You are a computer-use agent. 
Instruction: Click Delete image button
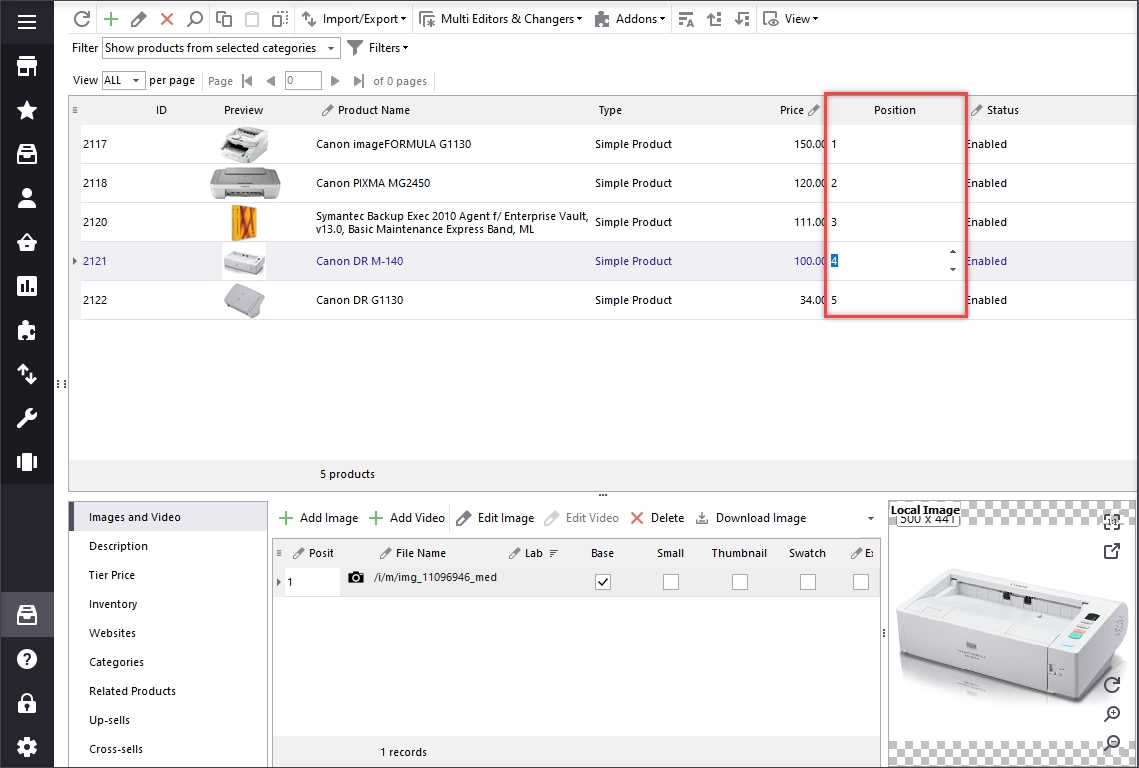657,518
